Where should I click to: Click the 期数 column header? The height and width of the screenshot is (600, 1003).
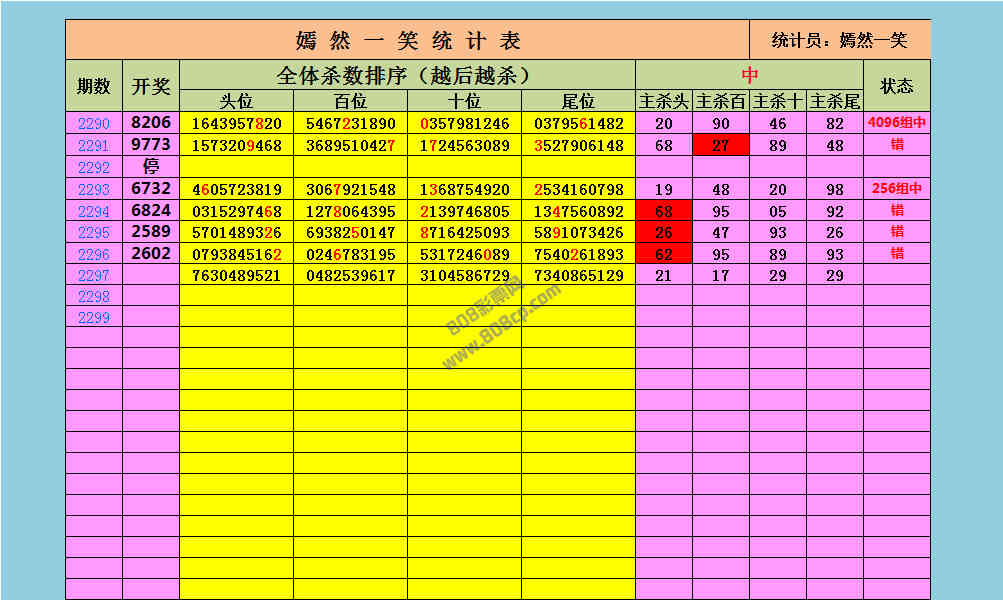pyautogui.click(x=93, y=86)
